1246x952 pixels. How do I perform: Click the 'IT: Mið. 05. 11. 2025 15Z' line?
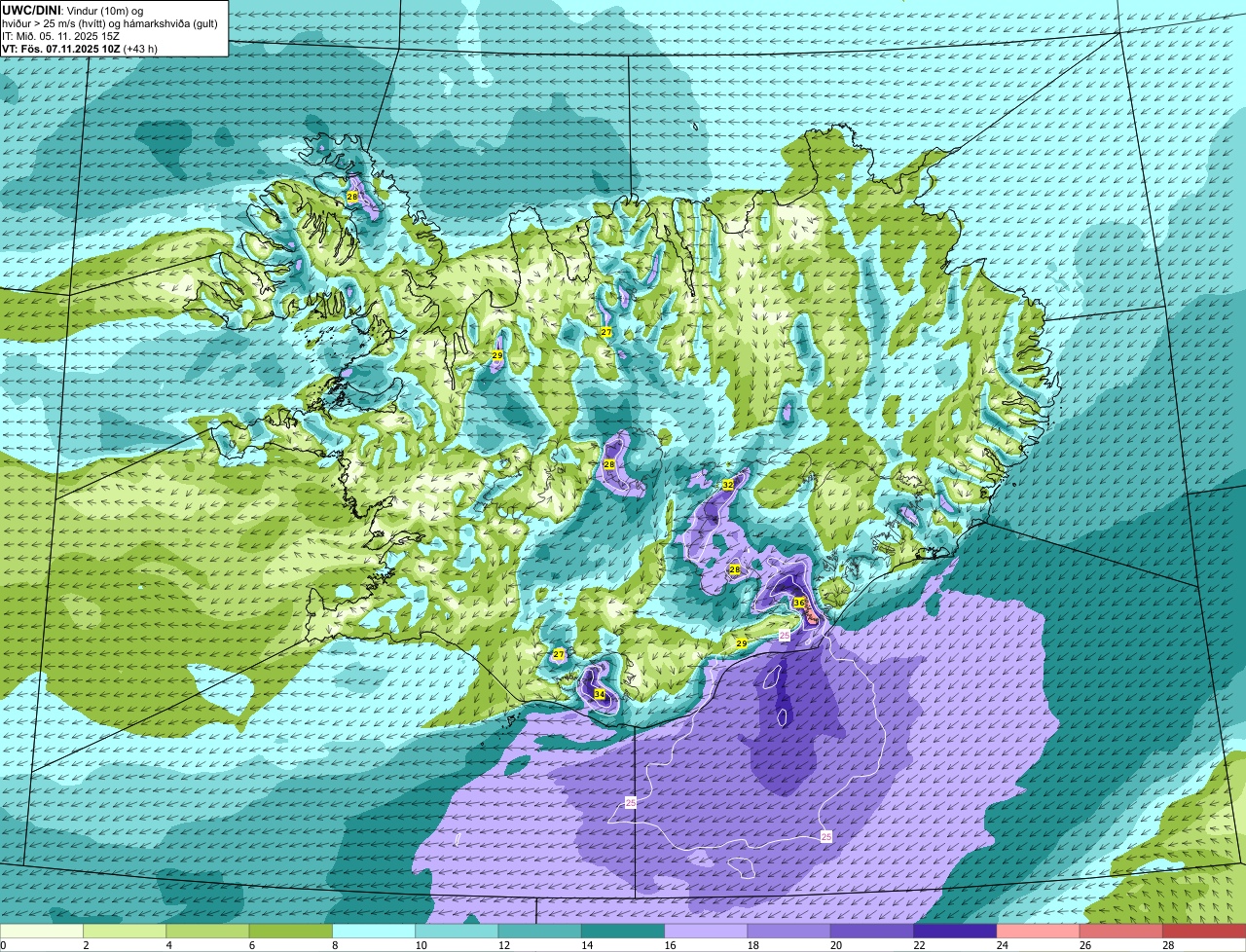(x=61, y=36)
